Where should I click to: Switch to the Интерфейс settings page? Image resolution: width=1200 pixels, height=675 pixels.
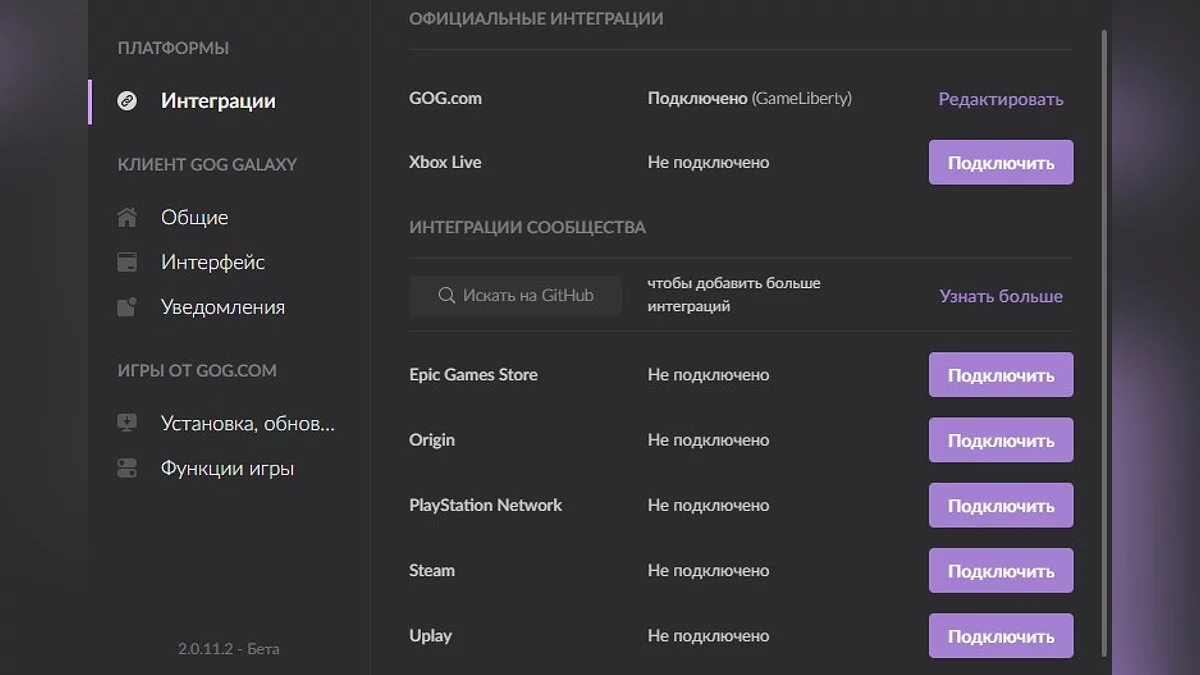point(212,262)
